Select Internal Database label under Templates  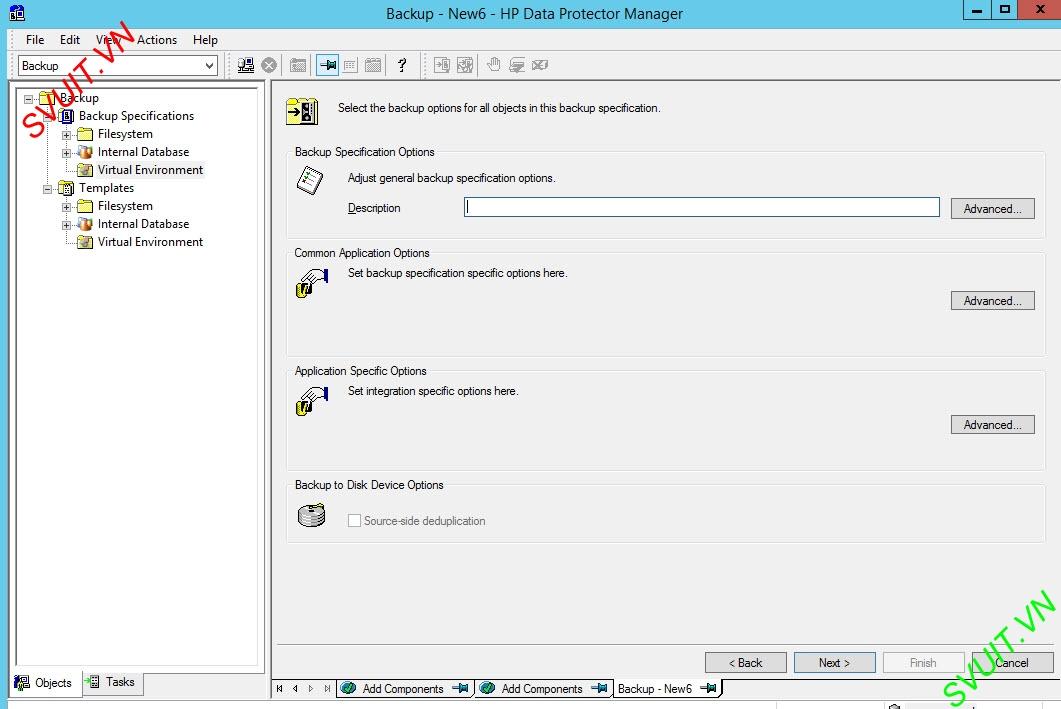143,224
